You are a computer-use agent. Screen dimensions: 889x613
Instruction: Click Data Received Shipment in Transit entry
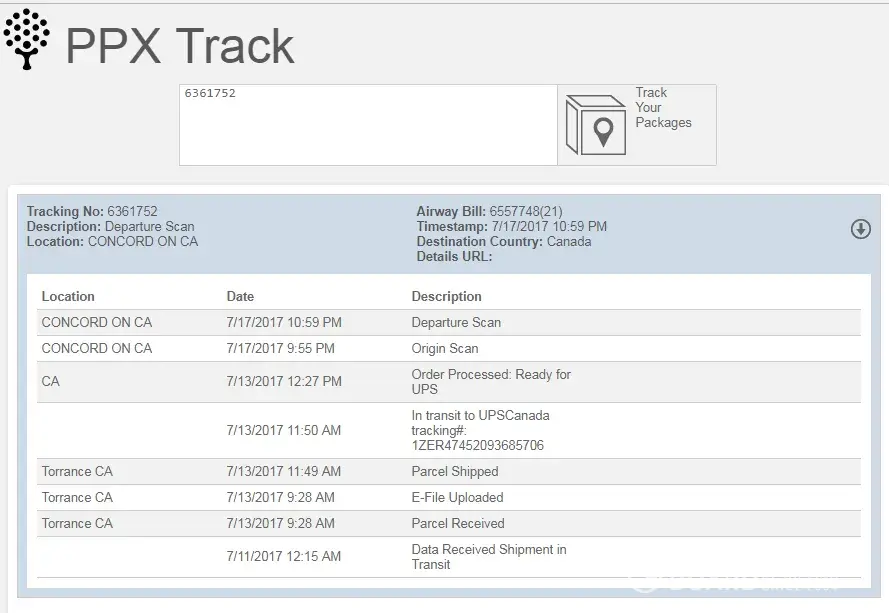point(488,557)
